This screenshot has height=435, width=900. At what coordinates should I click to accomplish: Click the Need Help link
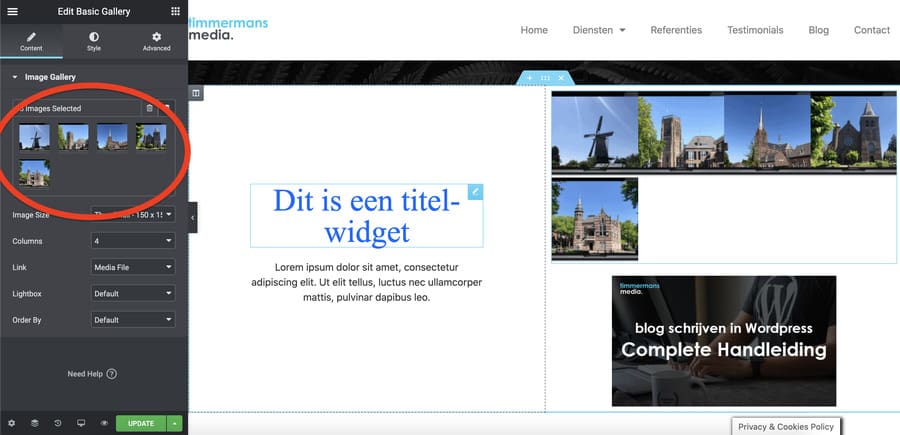[92, 374]
